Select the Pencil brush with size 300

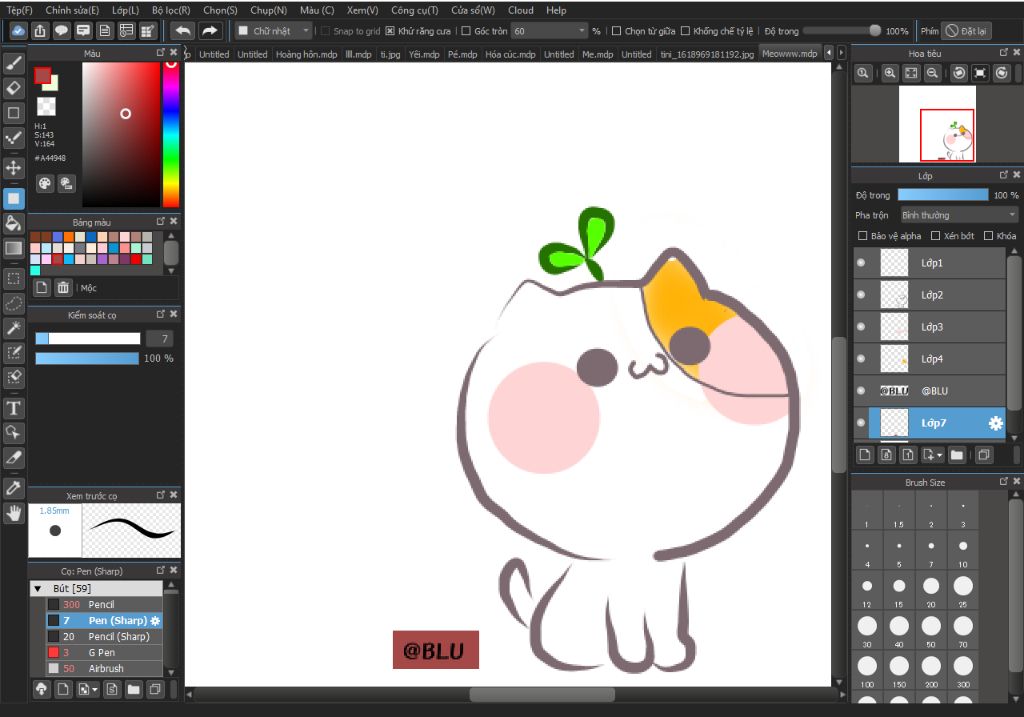(104, 605)
